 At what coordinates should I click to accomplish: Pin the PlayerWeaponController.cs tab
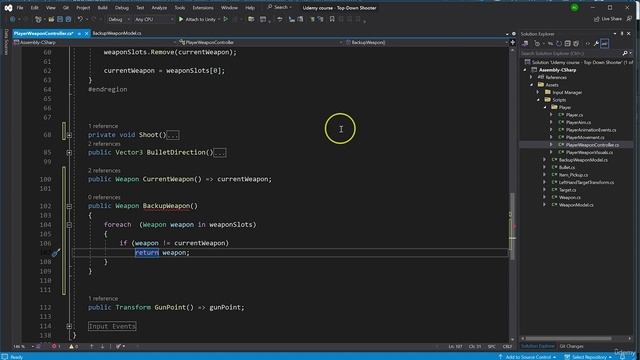79,33
